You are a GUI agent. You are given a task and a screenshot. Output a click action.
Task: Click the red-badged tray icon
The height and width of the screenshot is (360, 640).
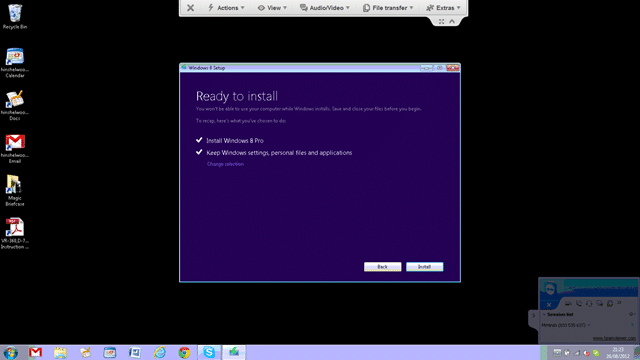click(x=586, y=353)
